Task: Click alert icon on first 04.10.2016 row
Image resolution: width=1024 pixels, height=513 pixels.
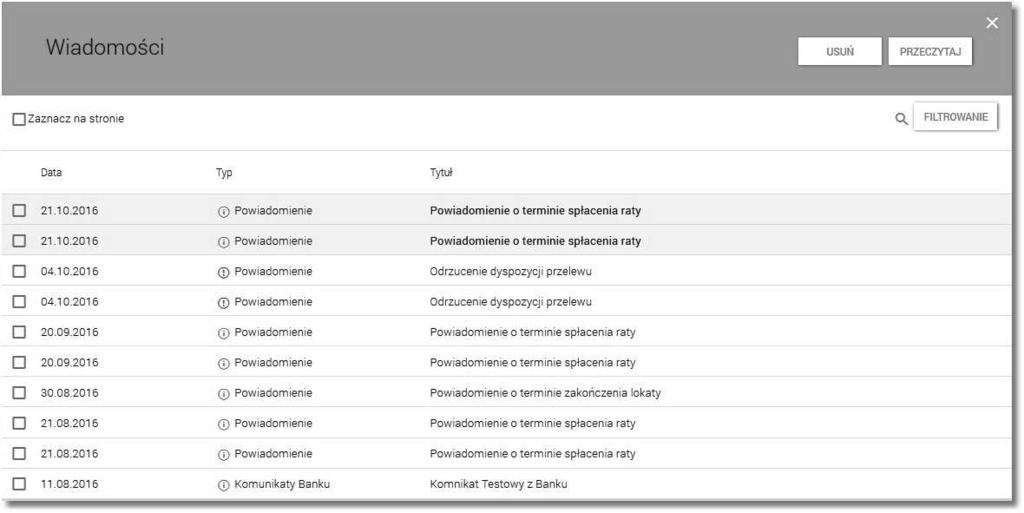Action: 223,272
